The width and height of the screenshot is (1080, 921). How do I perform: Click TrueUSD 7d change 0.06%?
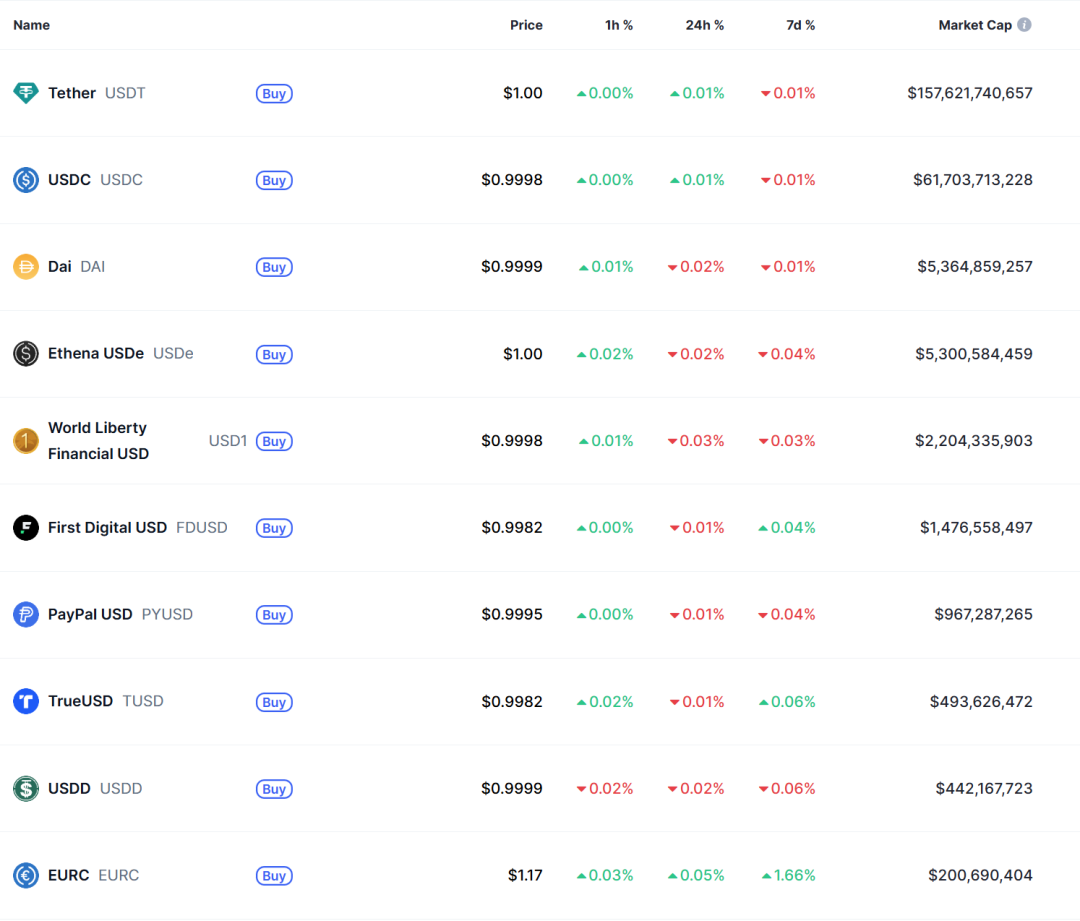(787, 702)
